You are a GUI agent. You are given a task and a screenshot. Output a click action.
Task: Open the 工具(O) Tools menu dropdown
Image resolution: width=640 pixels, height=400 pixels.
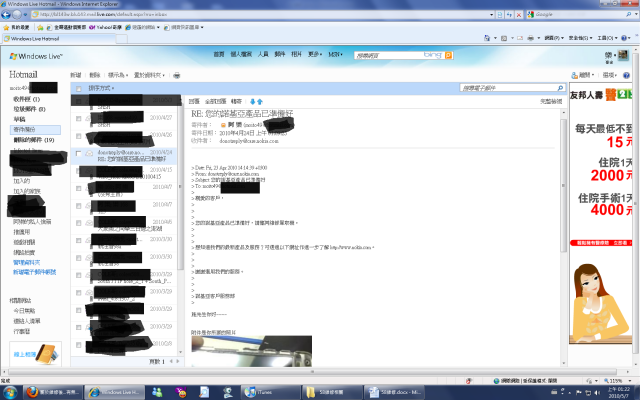tap(607, 38)
